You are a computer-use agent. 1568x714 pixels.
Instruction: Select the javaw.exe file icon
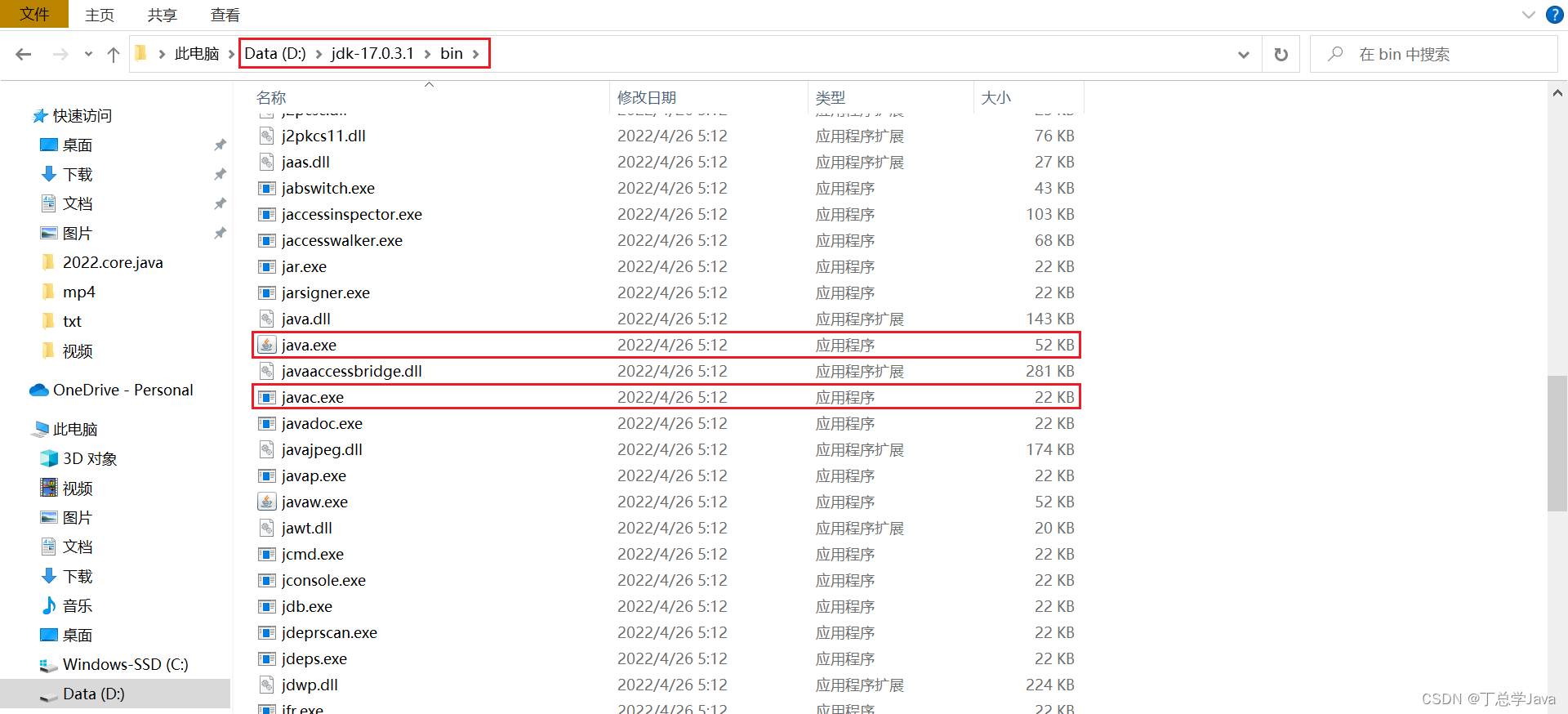(267, 502)
